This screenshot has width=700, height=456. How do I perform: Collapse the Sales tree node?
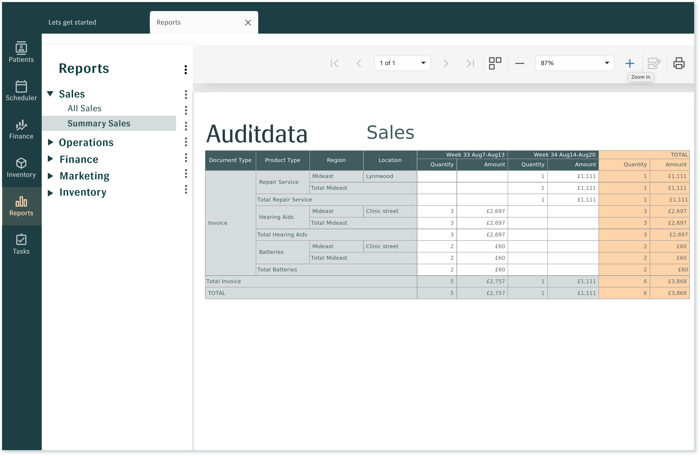(x=50, y=93)
